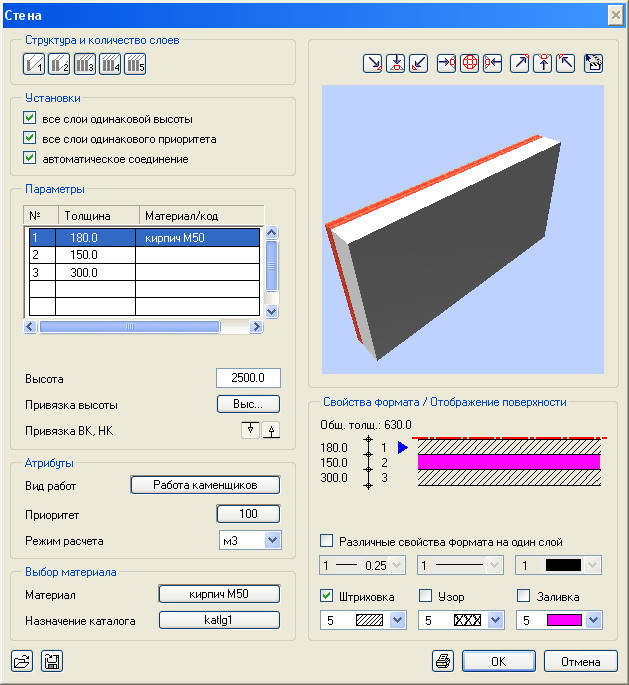Select 'кирпич М50' material cell in table
This screenshot has width=629, height=685.
197,238
